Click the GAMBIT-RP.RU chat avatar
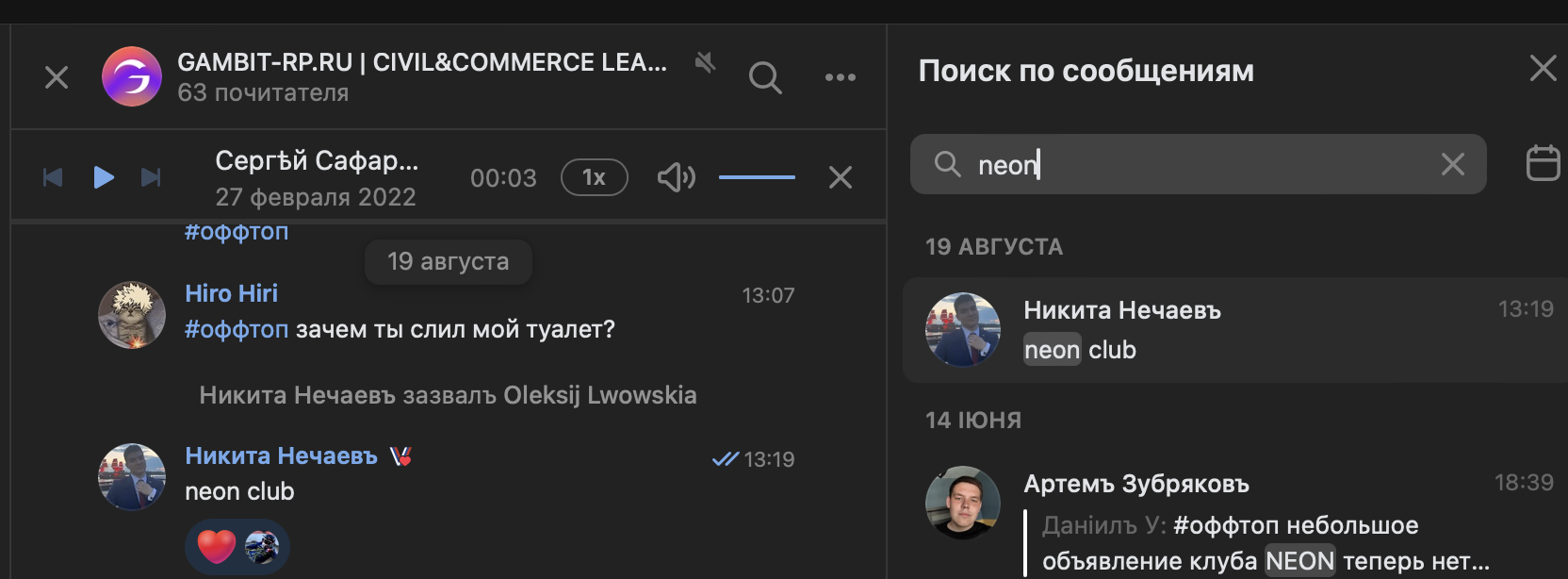 click(x=132, y=76)
